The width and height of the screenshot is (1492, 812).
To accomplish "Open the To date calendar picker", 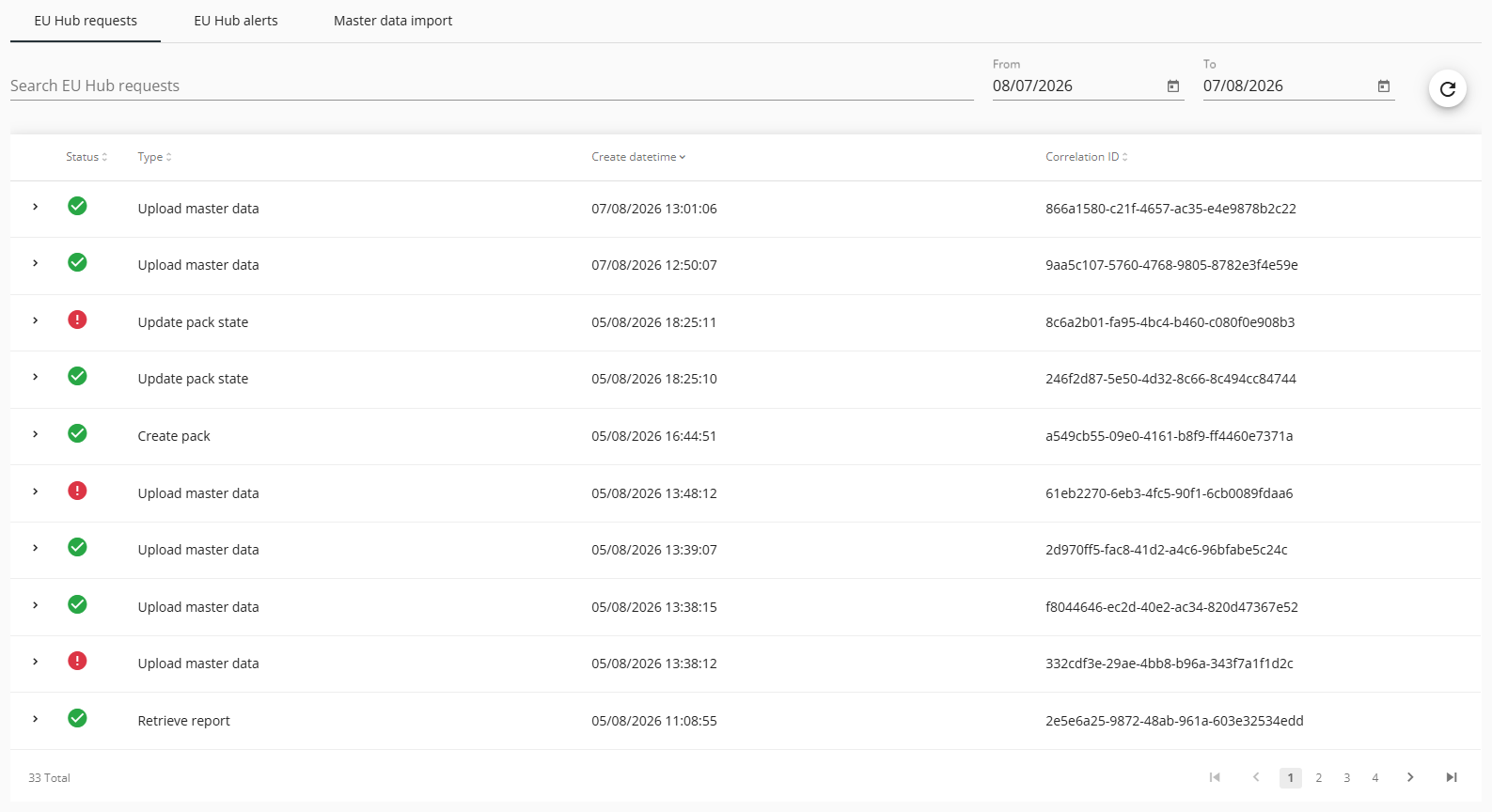I will 1383,86.
